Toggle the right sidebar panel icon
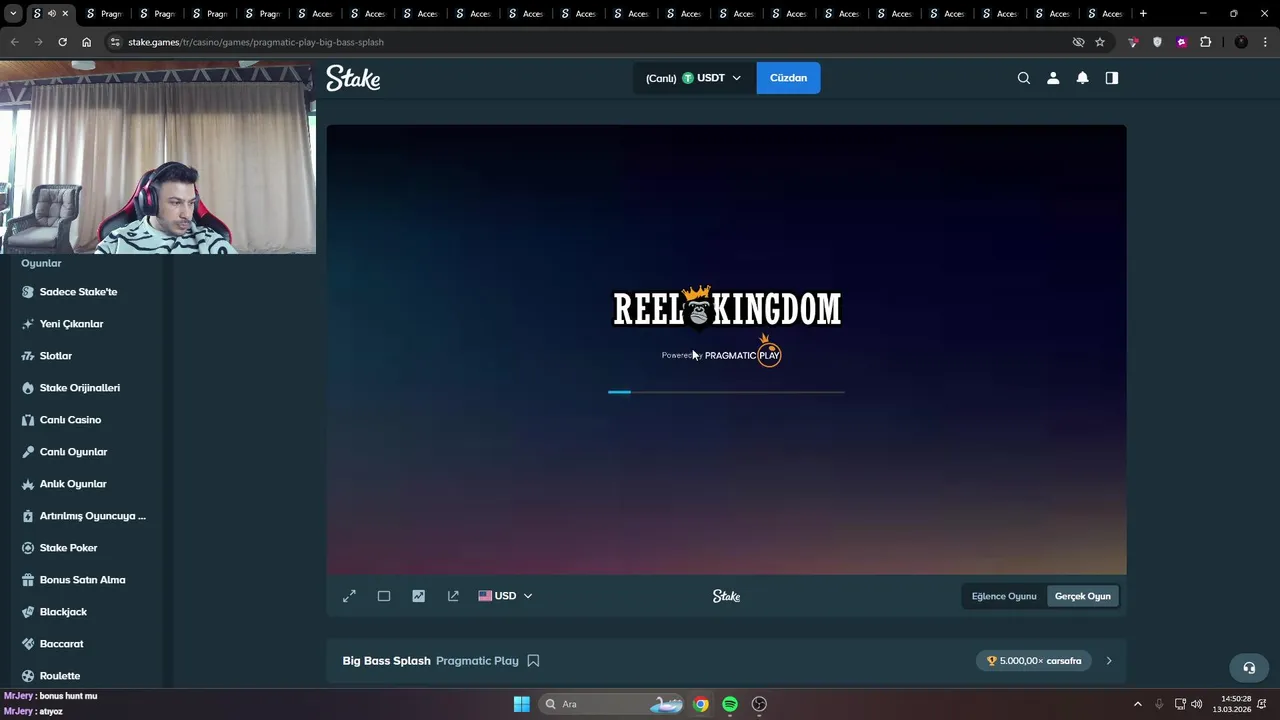This screenshot has width=1280, height=720. click(x=1112, y=78)
